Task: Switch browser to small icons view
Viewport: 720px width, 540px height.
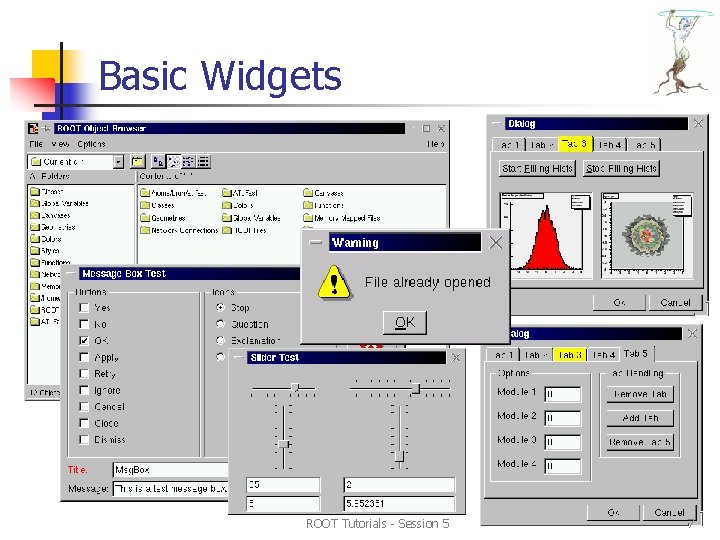Action: coord(173,162)
